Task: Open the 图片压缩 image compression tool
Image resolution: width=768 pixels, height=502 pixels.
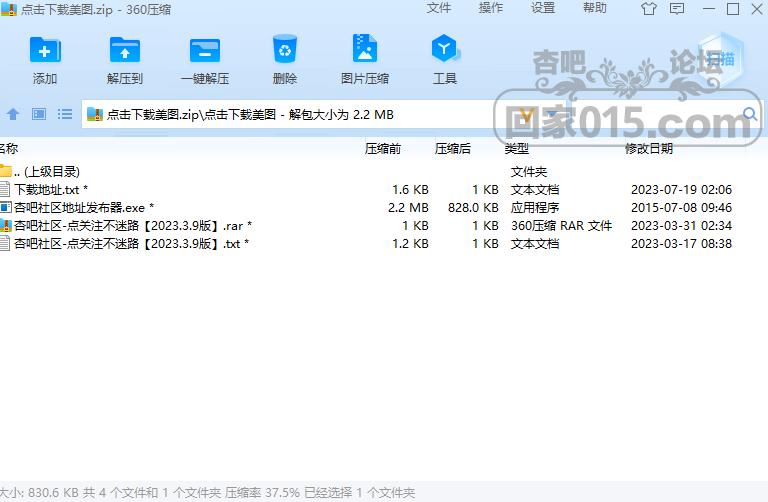Action: click(365, 48)
